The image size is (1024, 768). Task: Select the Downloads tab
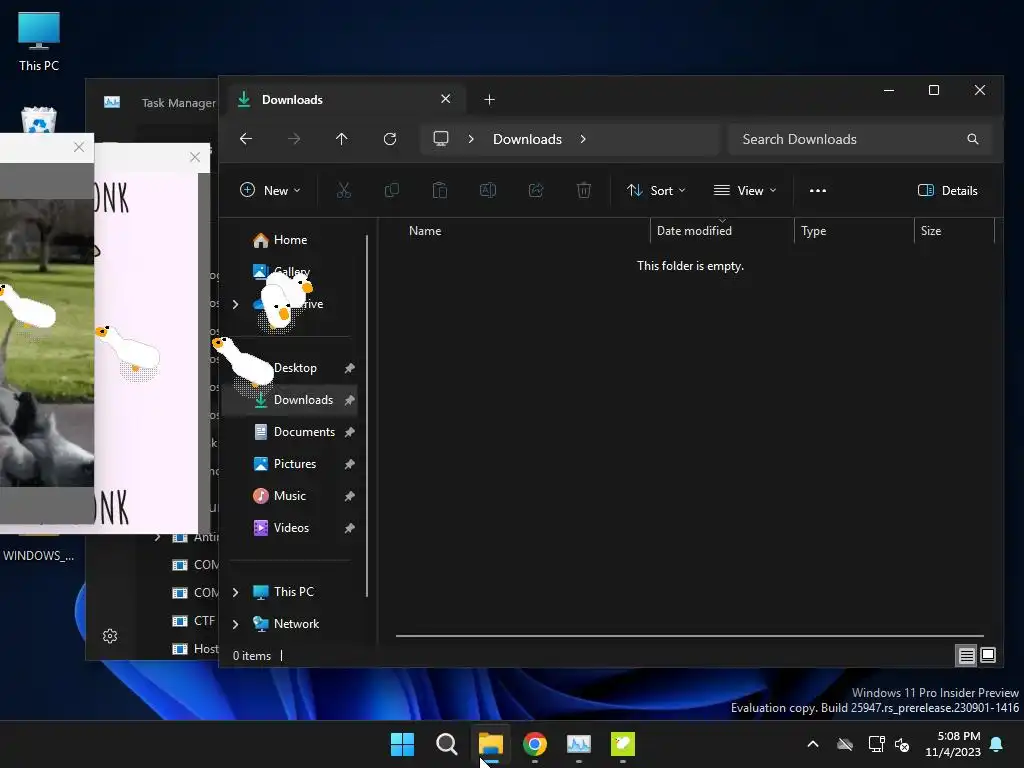(x=344, y=99)
